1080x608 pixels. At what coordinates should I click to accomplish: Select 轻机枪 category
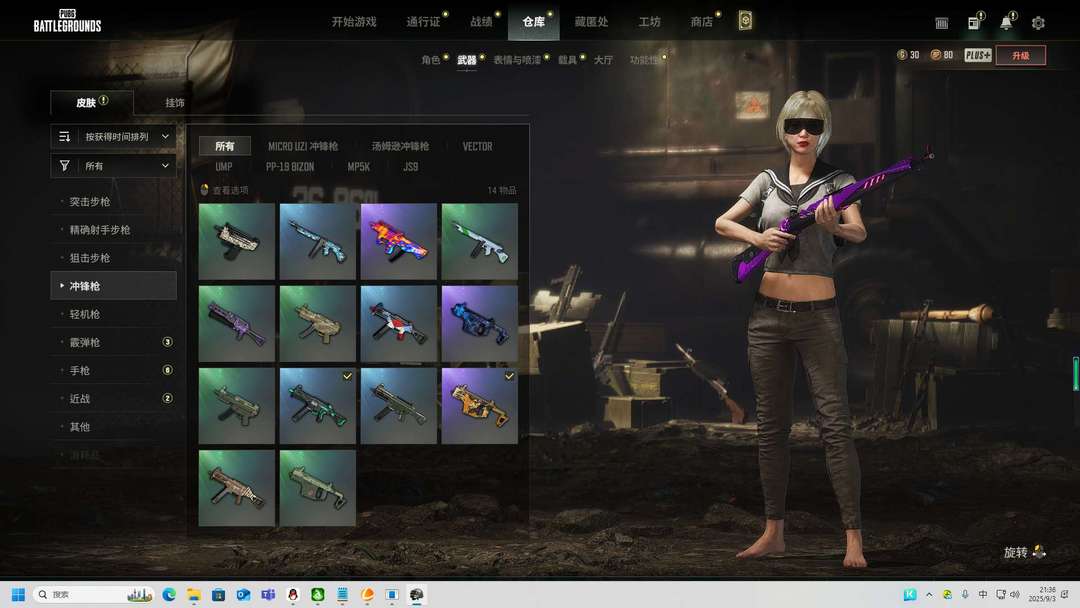[114, 314]
